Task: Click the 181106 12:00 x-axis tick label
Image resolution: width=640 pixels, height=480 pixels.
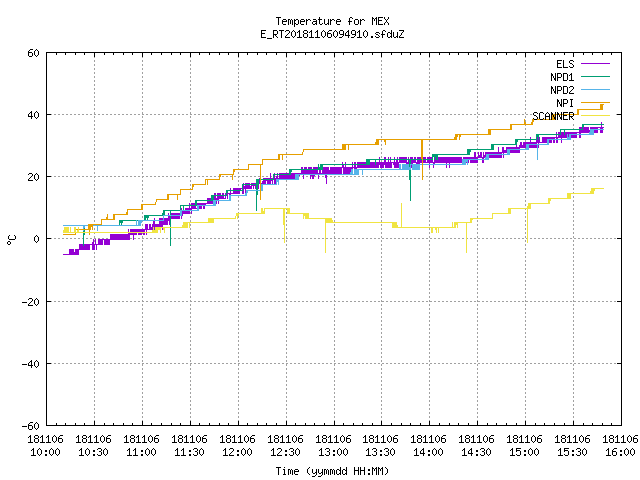Action: tap(237, 446)
